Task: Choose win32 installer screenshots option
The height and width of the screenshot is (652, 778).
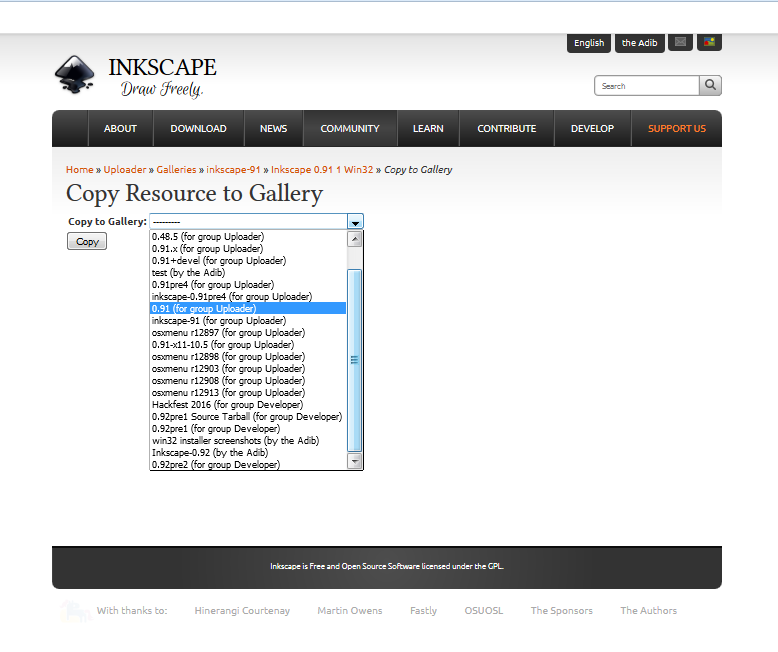Action: (x=248, y=441)
